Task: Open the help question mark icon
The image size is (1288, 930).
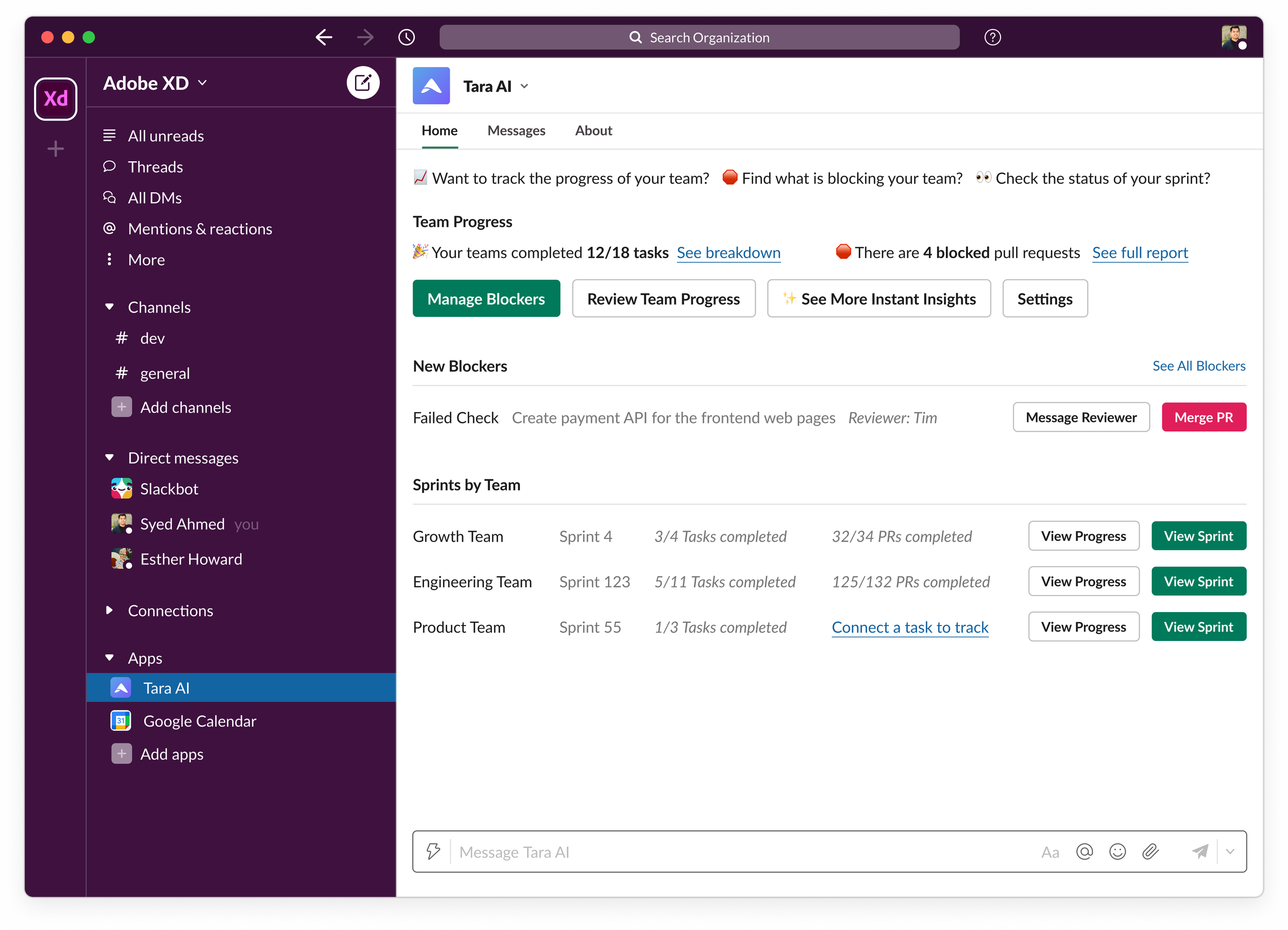Action: 992,38
